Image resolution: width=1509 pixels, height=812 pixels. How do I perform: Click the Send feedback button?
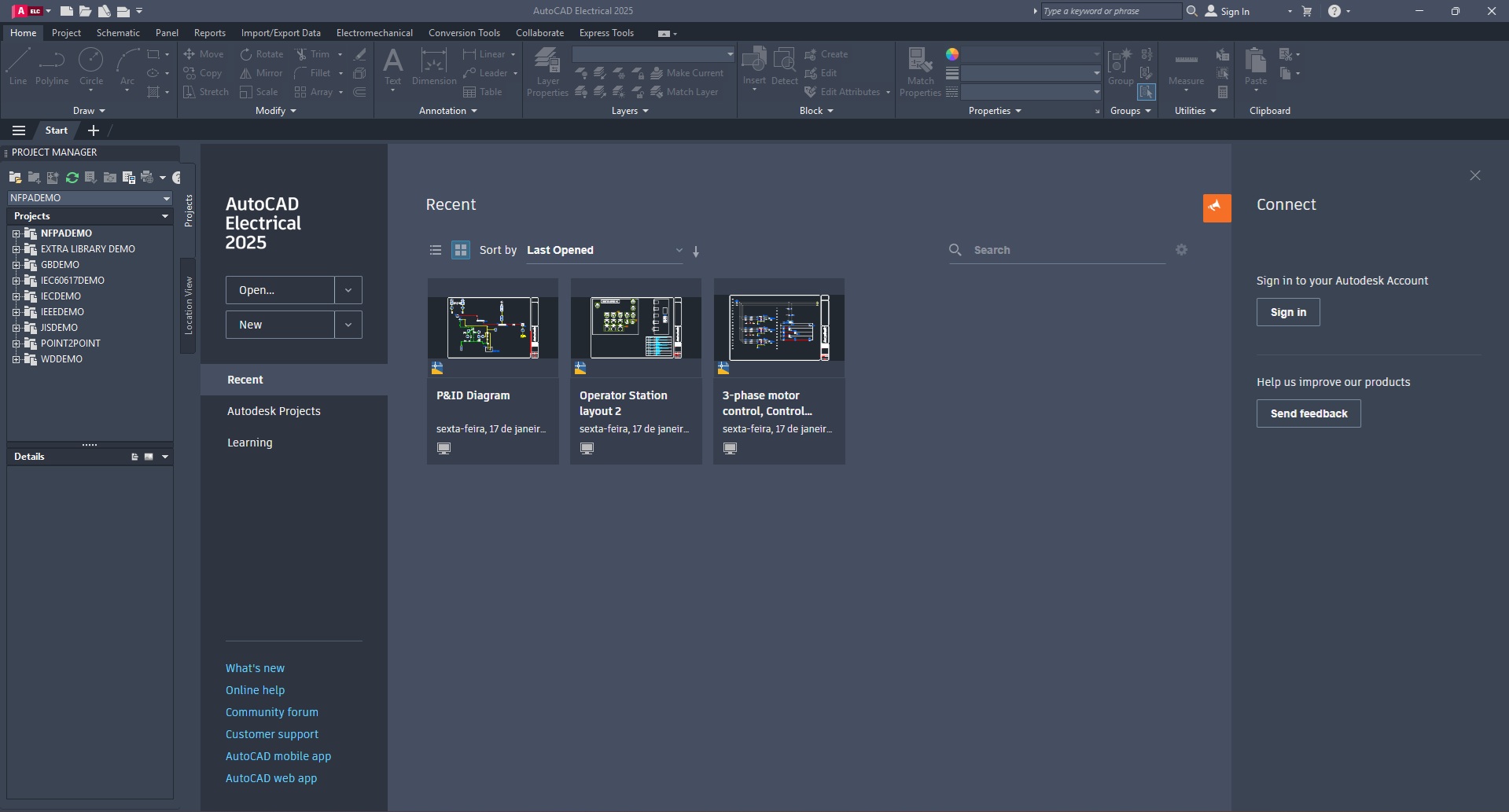(1308, 413)
